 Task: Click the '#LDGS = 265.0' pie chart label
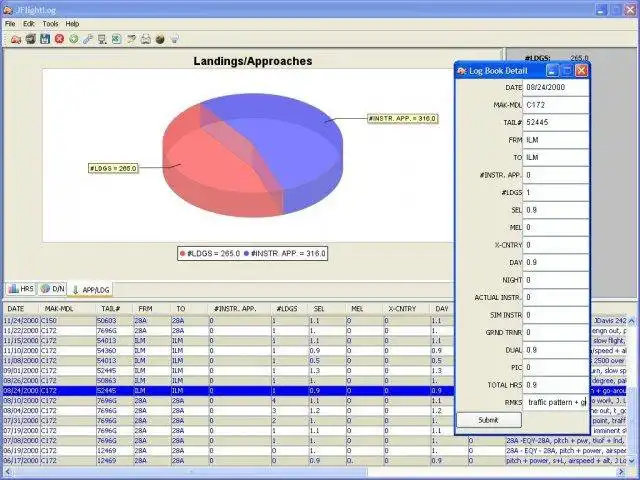point(113,168)
